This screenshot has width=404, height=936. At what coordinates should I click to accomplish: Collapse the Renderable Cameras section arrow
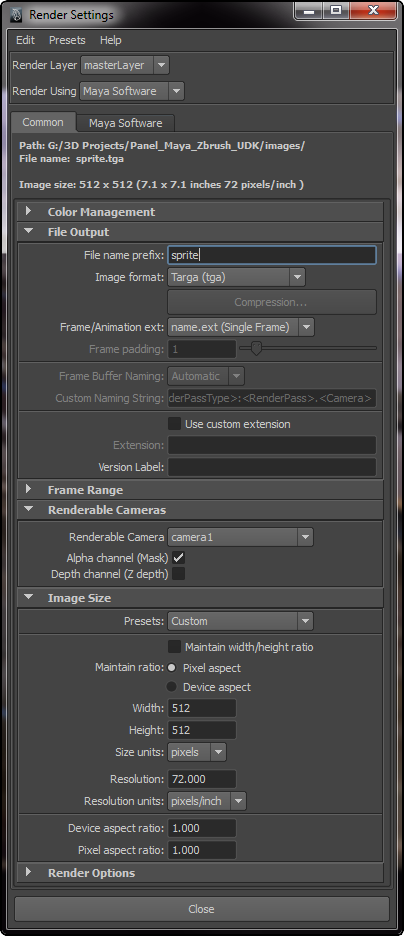28,510
